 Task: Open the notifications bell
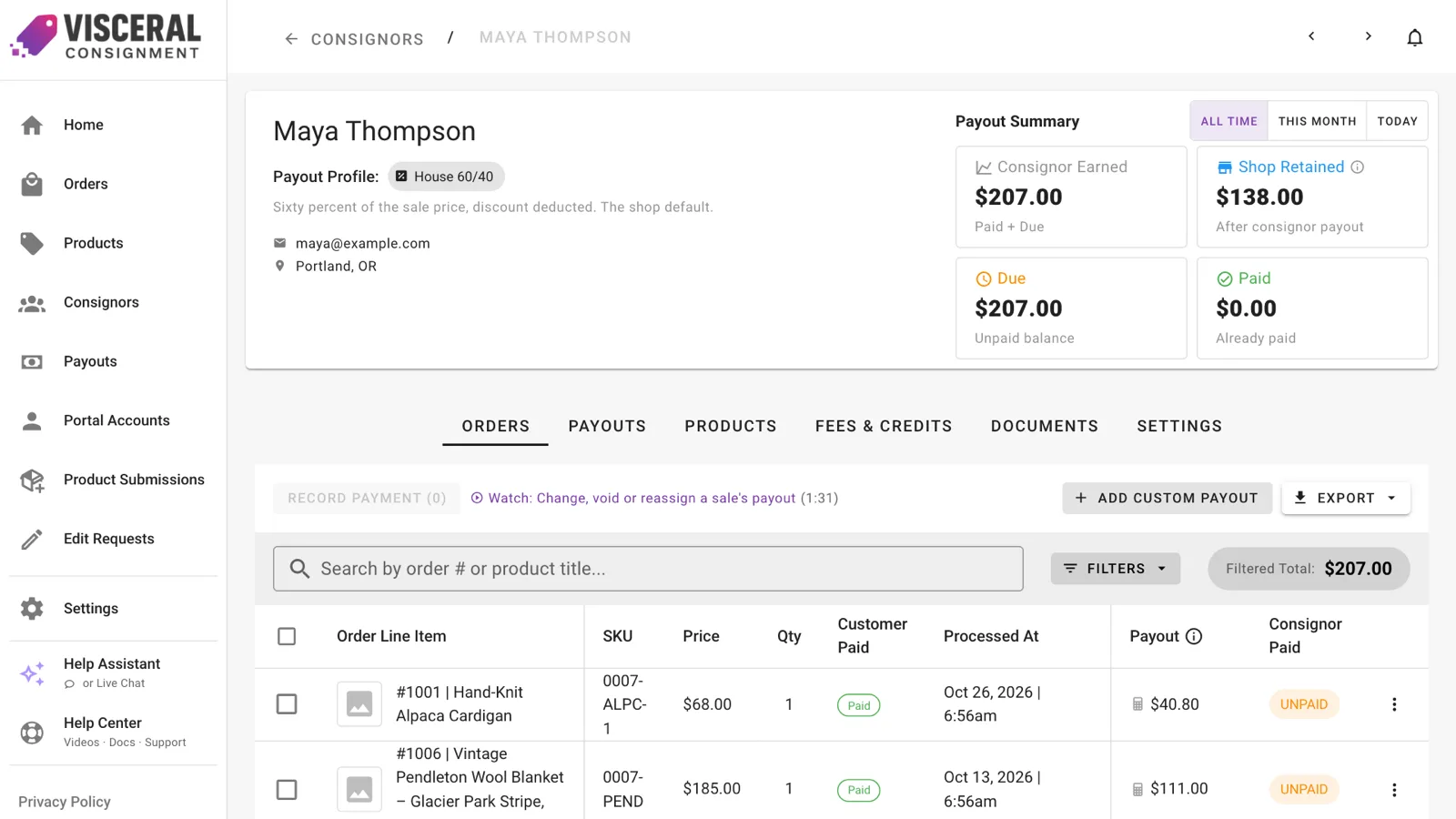(x=1414, y=37)
